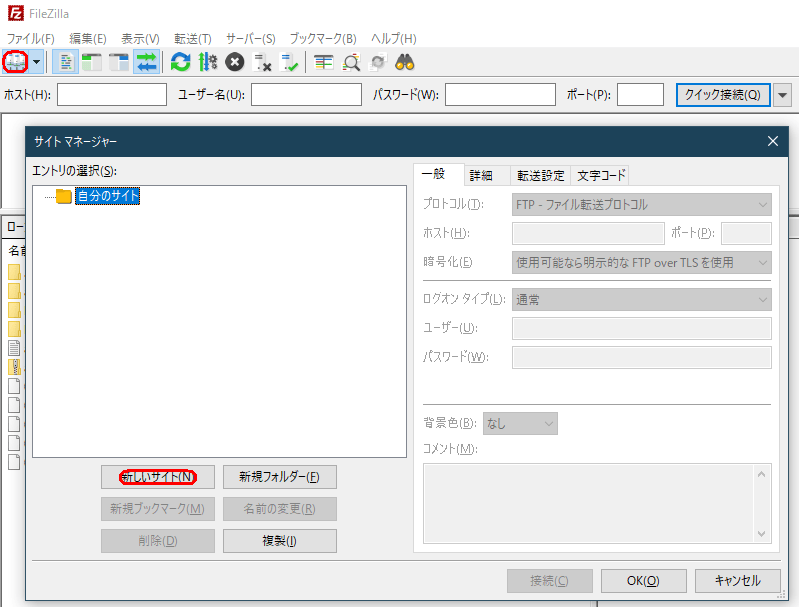Click the cancel current operation icon
The width and height of the screenshot is (799, 607).
[235, 62]
